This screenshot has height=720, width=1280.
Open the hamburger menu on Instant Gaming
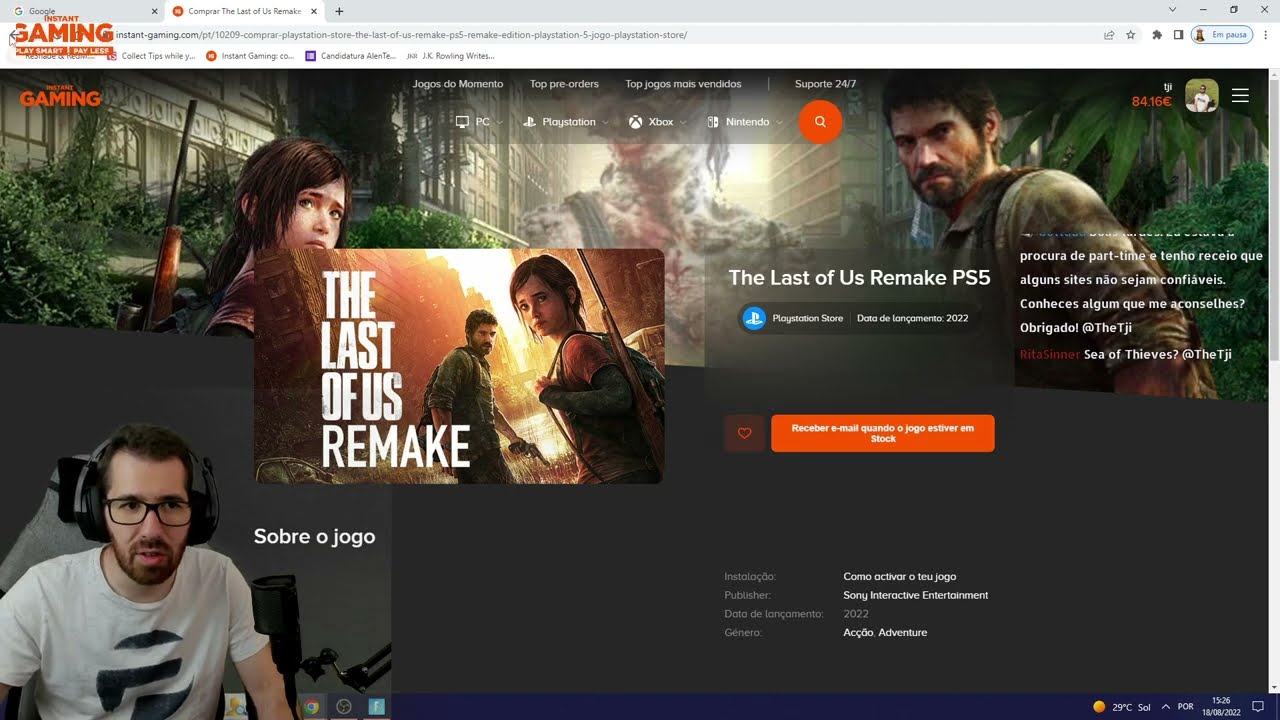click(1240, 95)
